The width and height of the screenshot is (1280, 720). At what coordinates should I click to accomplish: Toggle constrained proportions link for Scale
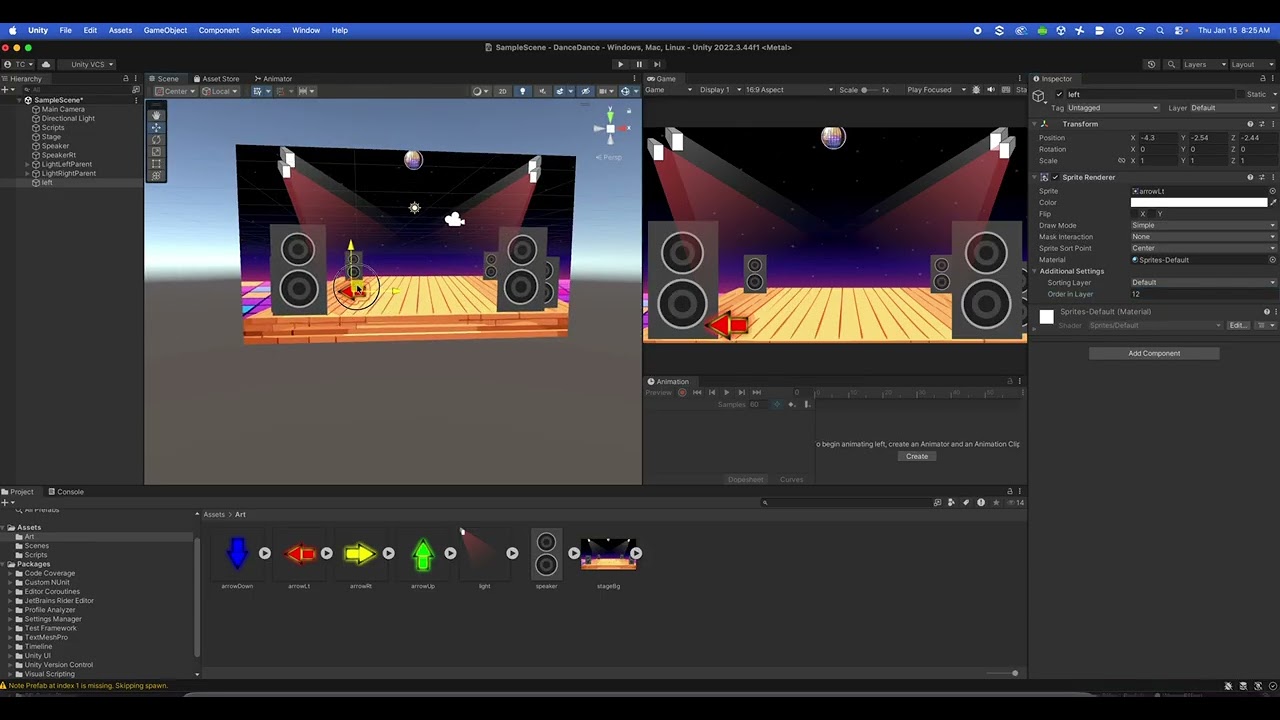click(1122, 161)
